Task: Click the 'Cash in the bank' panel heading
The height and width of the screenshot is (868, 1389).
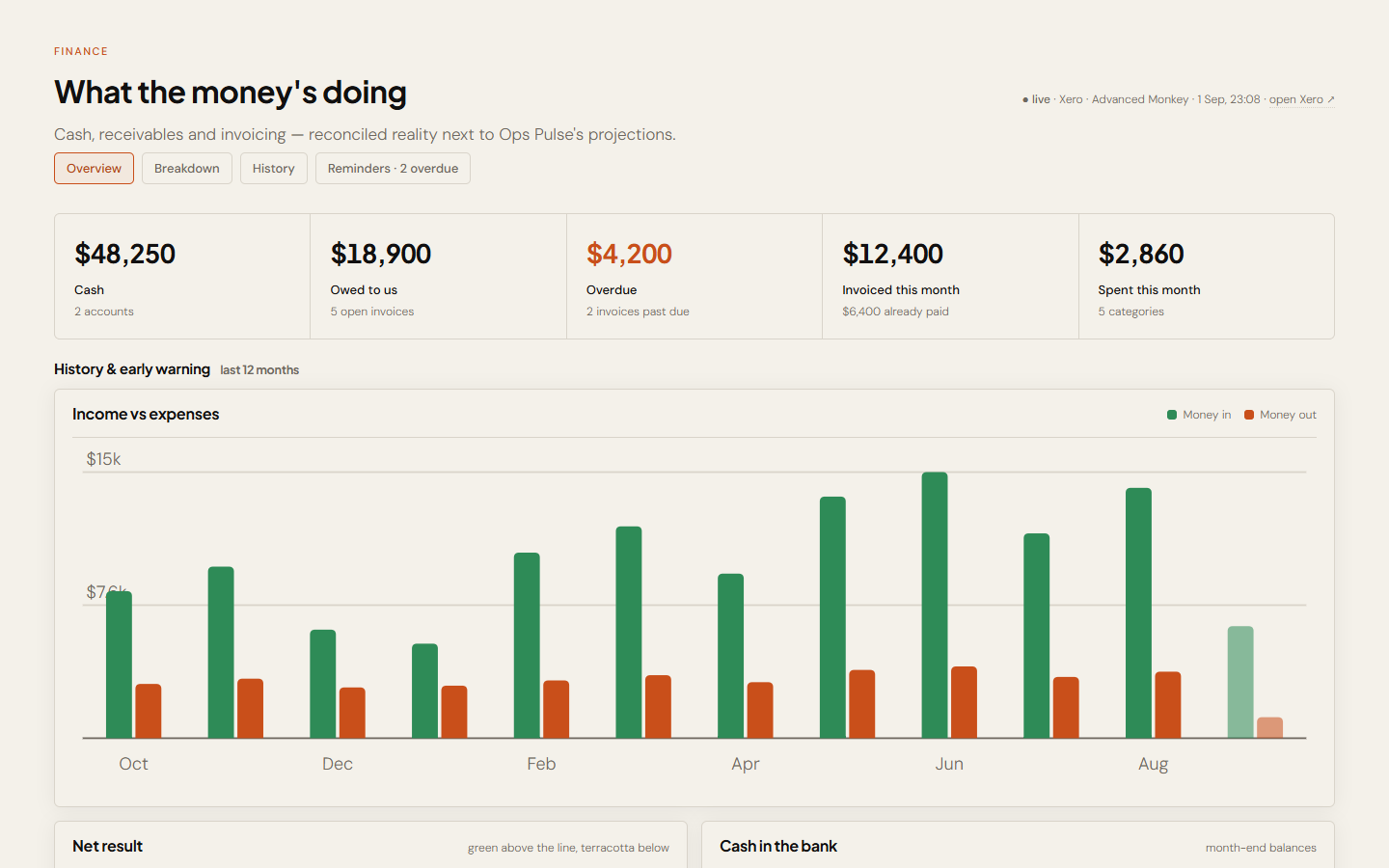Action: [x=778, y=846]
